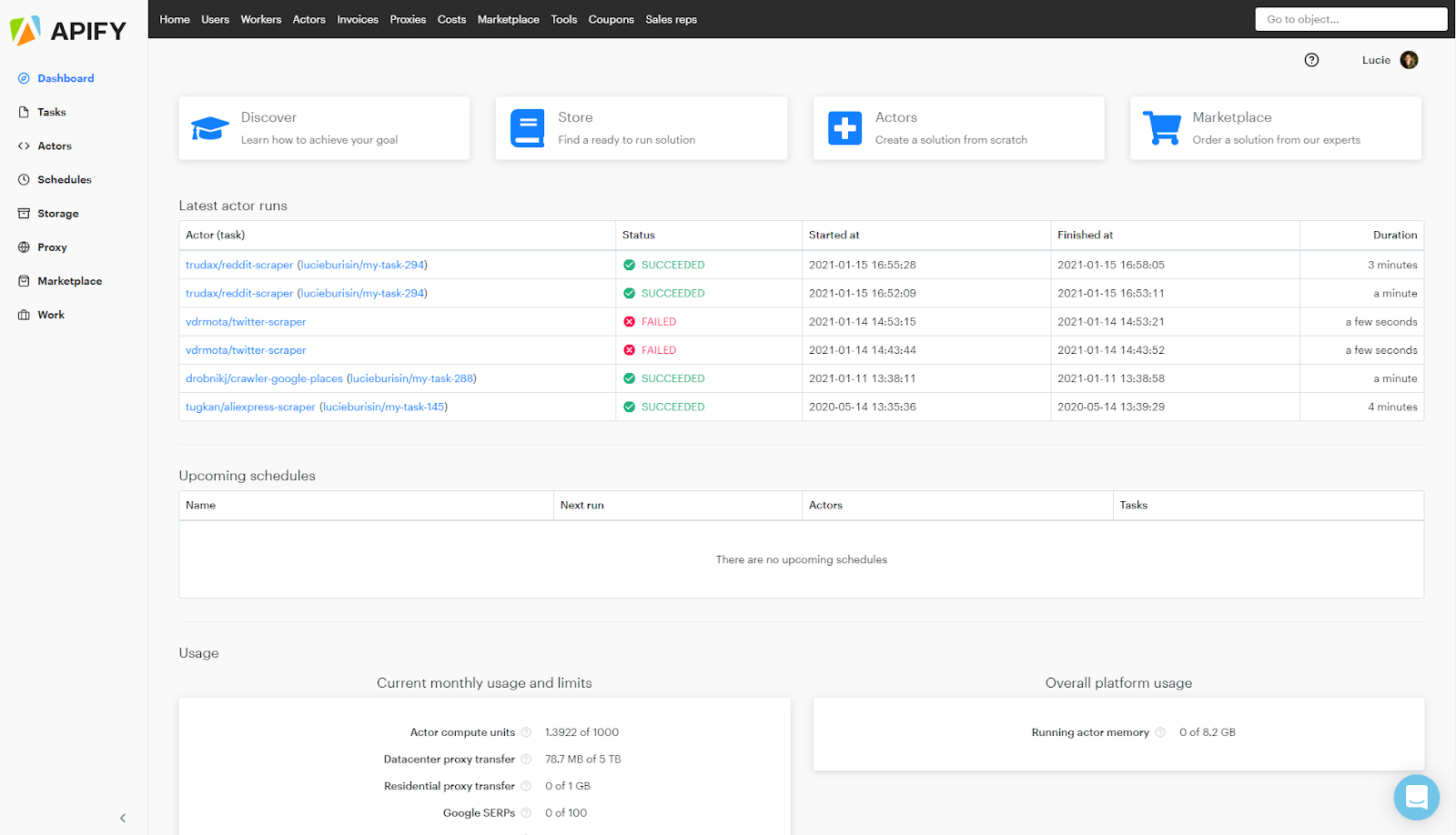Open Sales reps in the top bar

pyautogui.click(x=672, y=19)
